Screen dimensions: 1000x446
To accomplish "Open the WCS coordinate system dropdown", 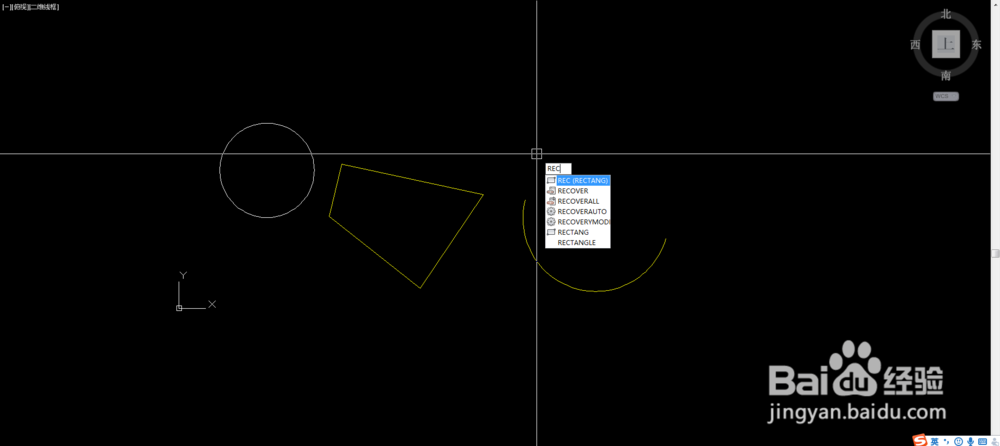I will (946, 96).
